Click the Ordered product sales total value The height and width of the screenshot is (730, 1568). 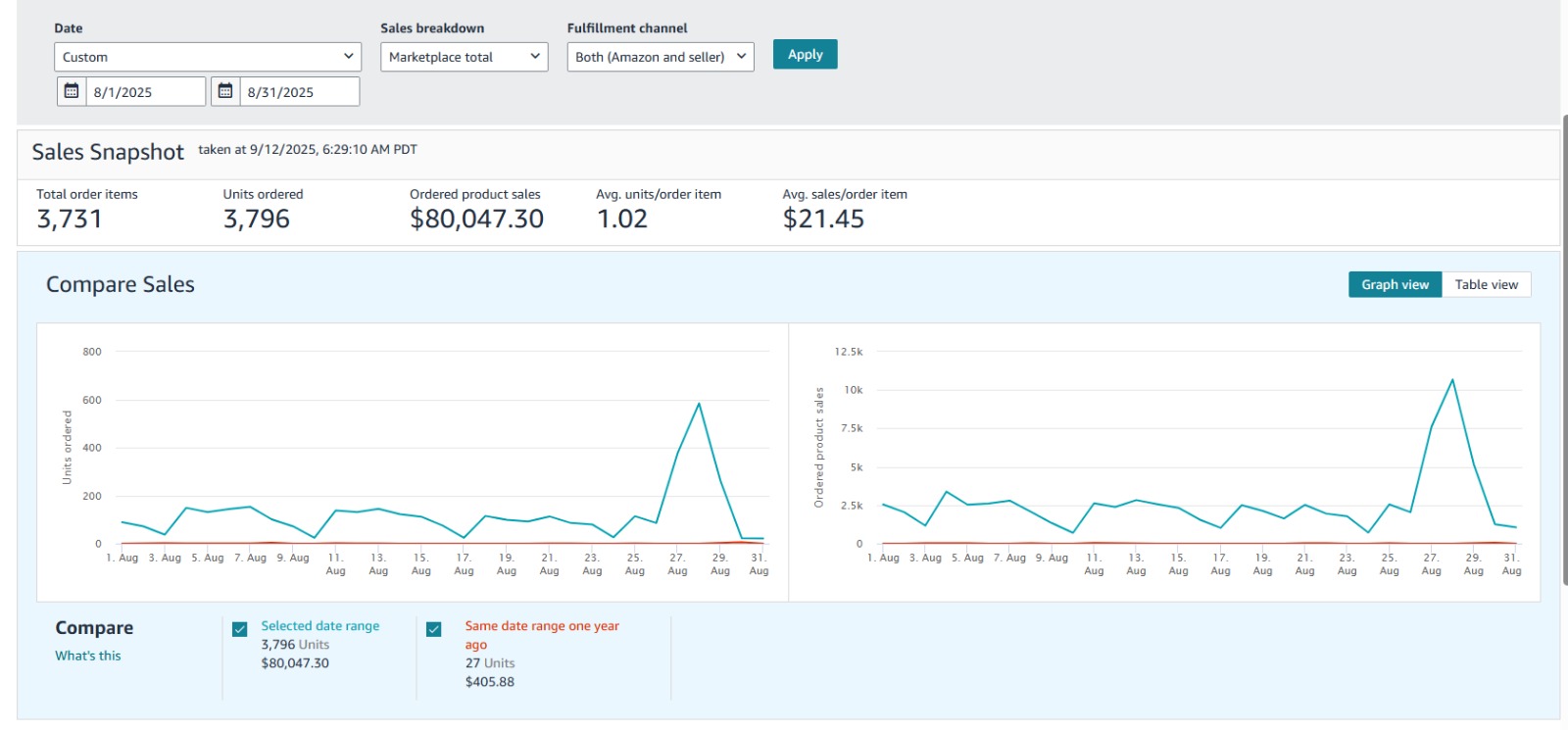coord(476,219)
